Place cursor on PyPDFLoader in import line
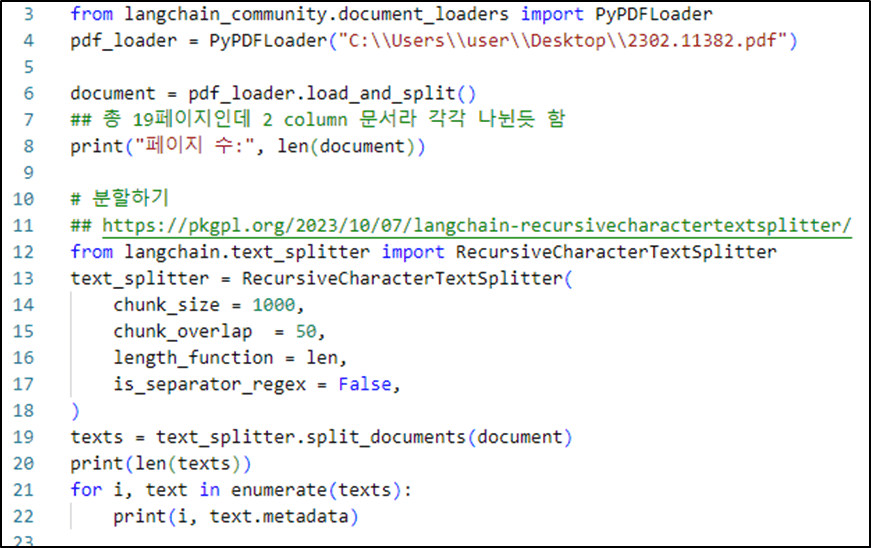Screen dimensions: 871x548 pos(653,14)
